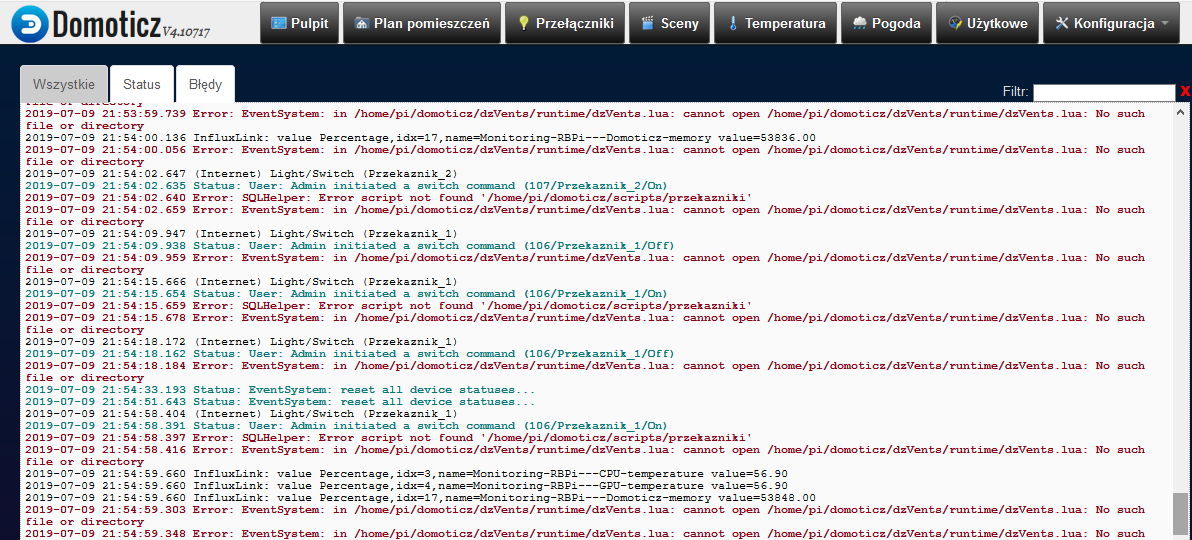Screen dimensions: 1192x540
Task: Open the Użytkowe utilities page
Action: coord(988,23)
